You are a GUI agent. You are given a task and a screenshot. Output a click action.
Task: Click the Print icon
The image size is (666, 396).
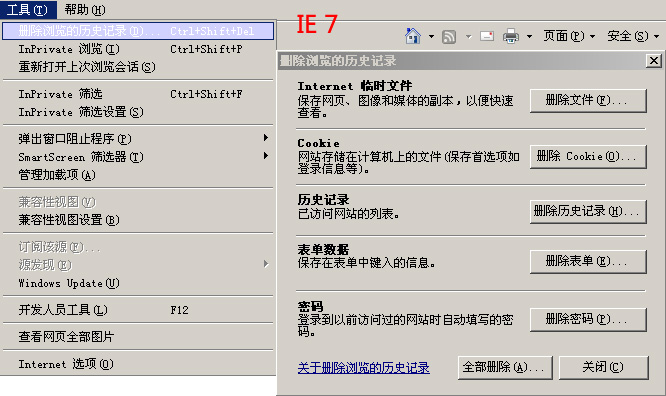[511, 36]
